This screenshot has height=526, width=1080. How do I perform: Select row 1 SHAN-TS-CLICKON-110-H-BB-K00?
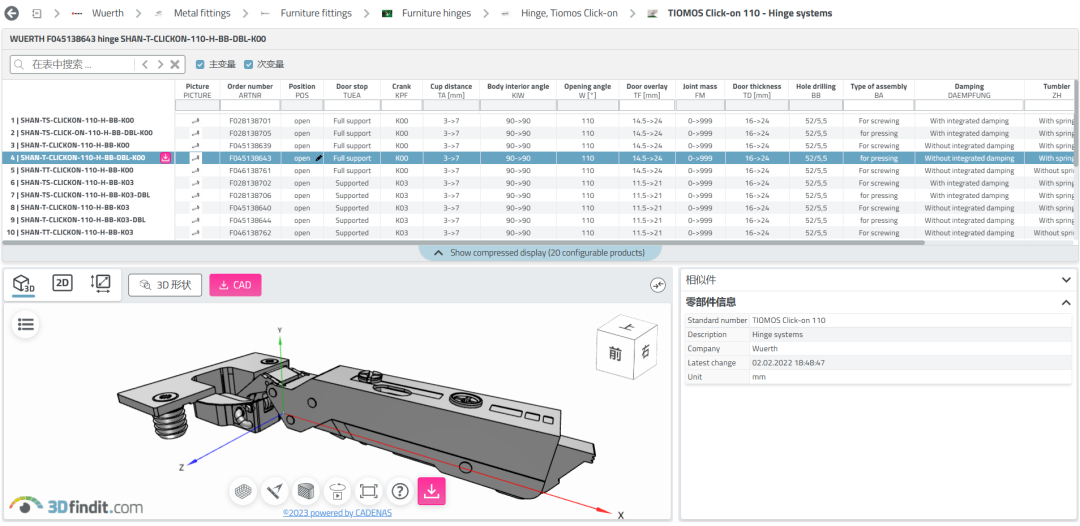click(77, 120)
